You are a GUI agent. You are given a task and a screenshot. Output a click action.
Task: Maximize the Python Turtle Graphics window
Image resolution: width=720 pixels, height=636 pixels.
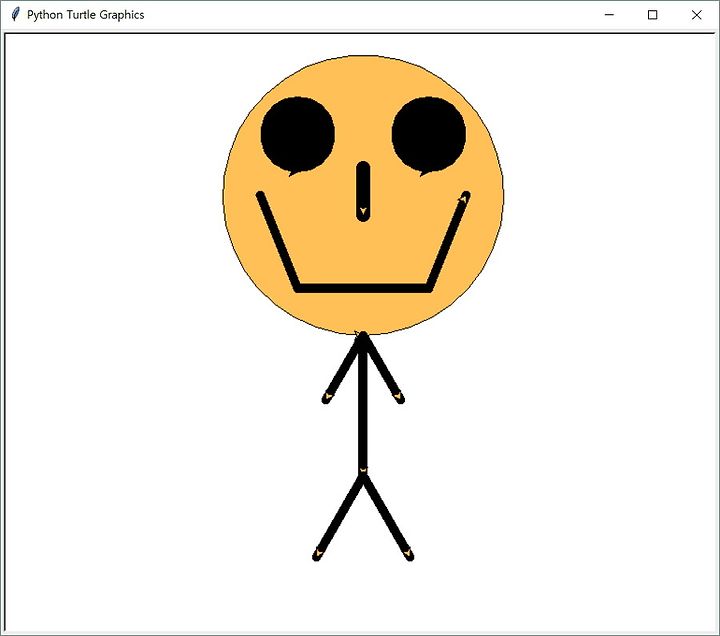point(652,15)
